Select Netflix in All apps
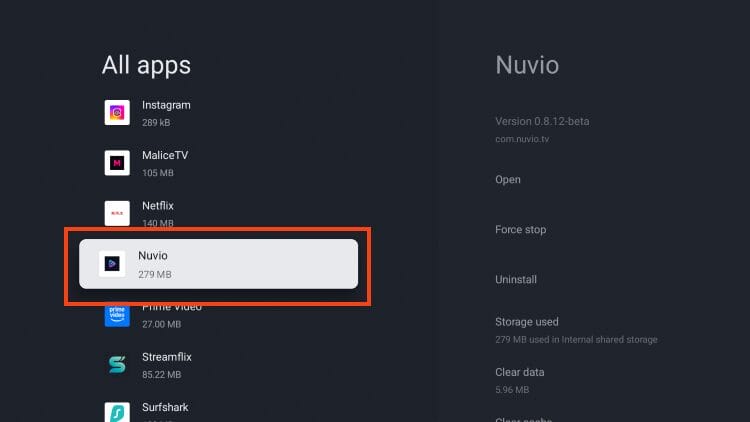Screen dimensions: 750x422 point(218,213)
